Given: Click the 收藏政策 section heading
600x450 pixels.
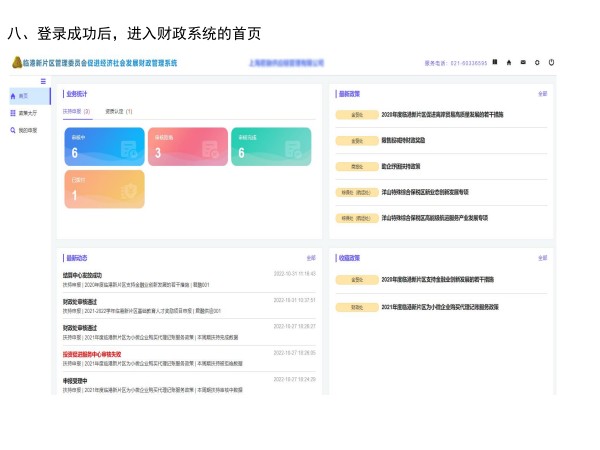Looking at the screenshot, I should 349,258.
